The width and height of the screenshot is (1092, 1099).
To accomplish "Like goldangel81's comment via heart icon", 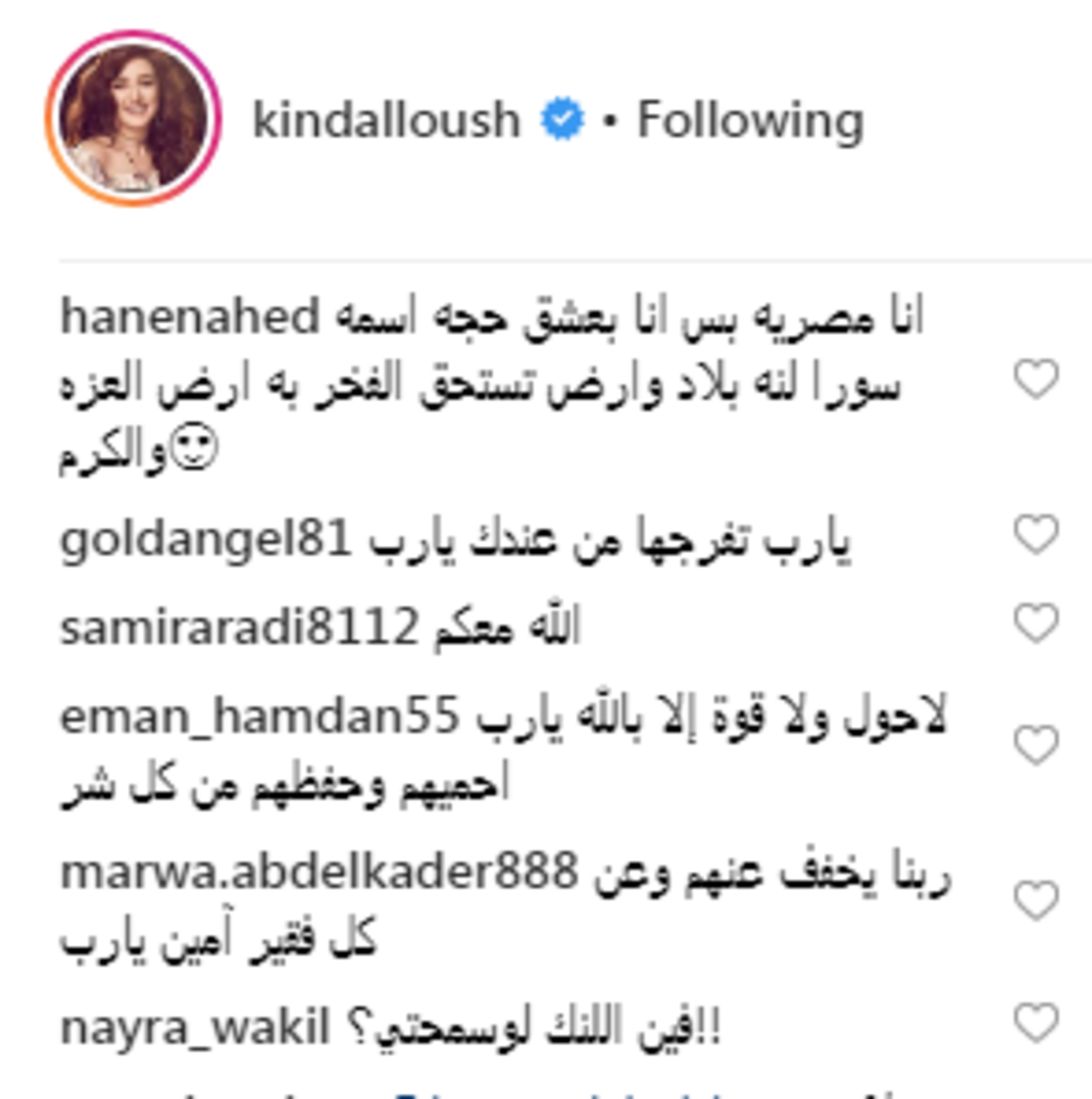I will click(x=1036, y=534).
